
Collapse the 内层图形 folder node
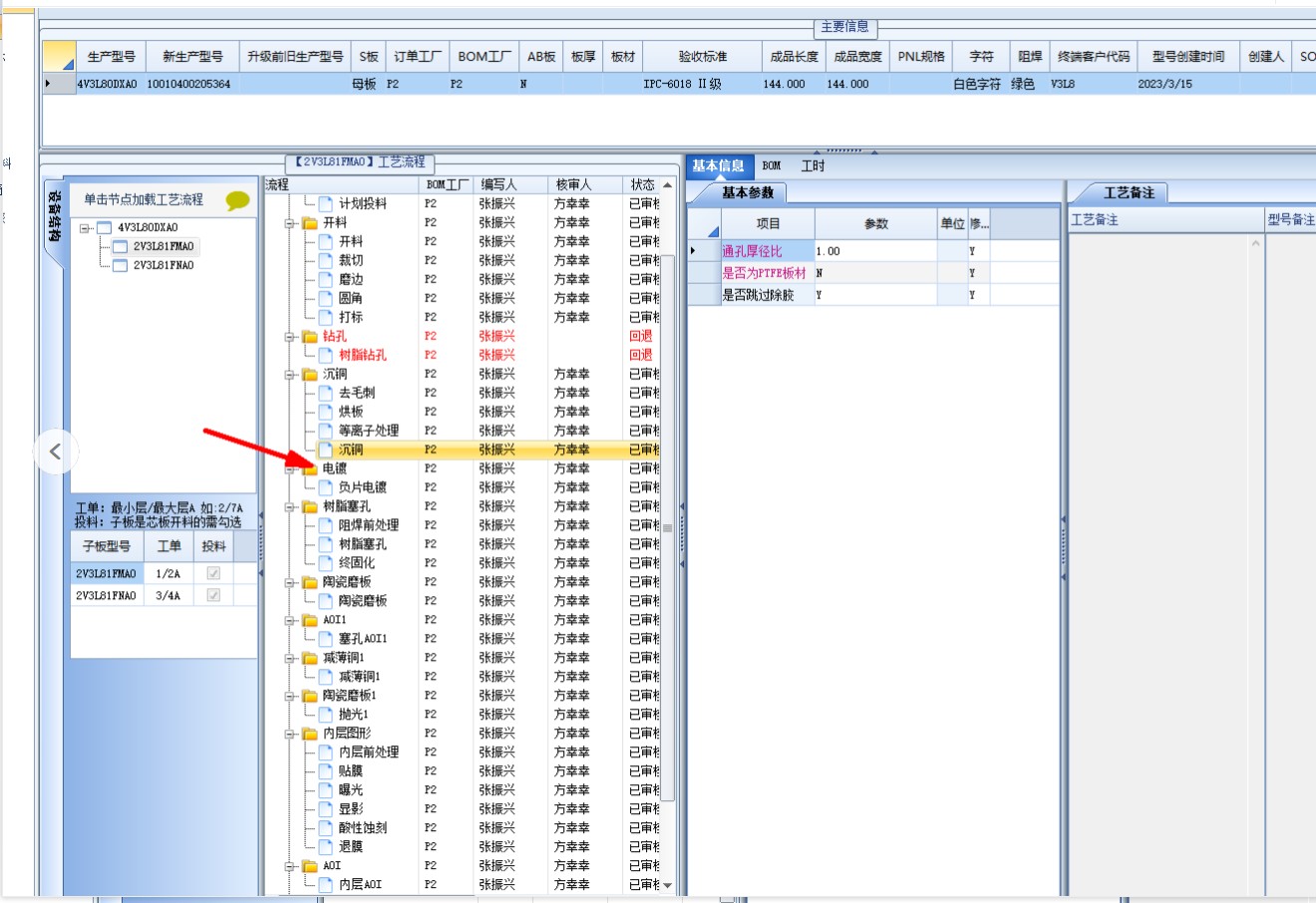click(x=290, y=734)
